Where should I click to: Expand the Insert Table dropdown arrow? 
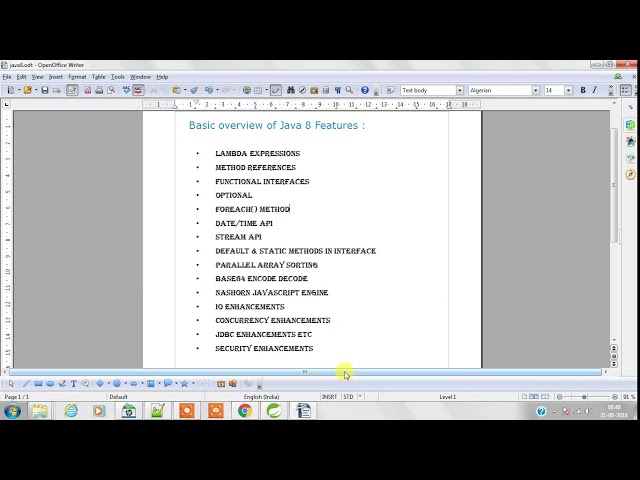tap(267, 90)
